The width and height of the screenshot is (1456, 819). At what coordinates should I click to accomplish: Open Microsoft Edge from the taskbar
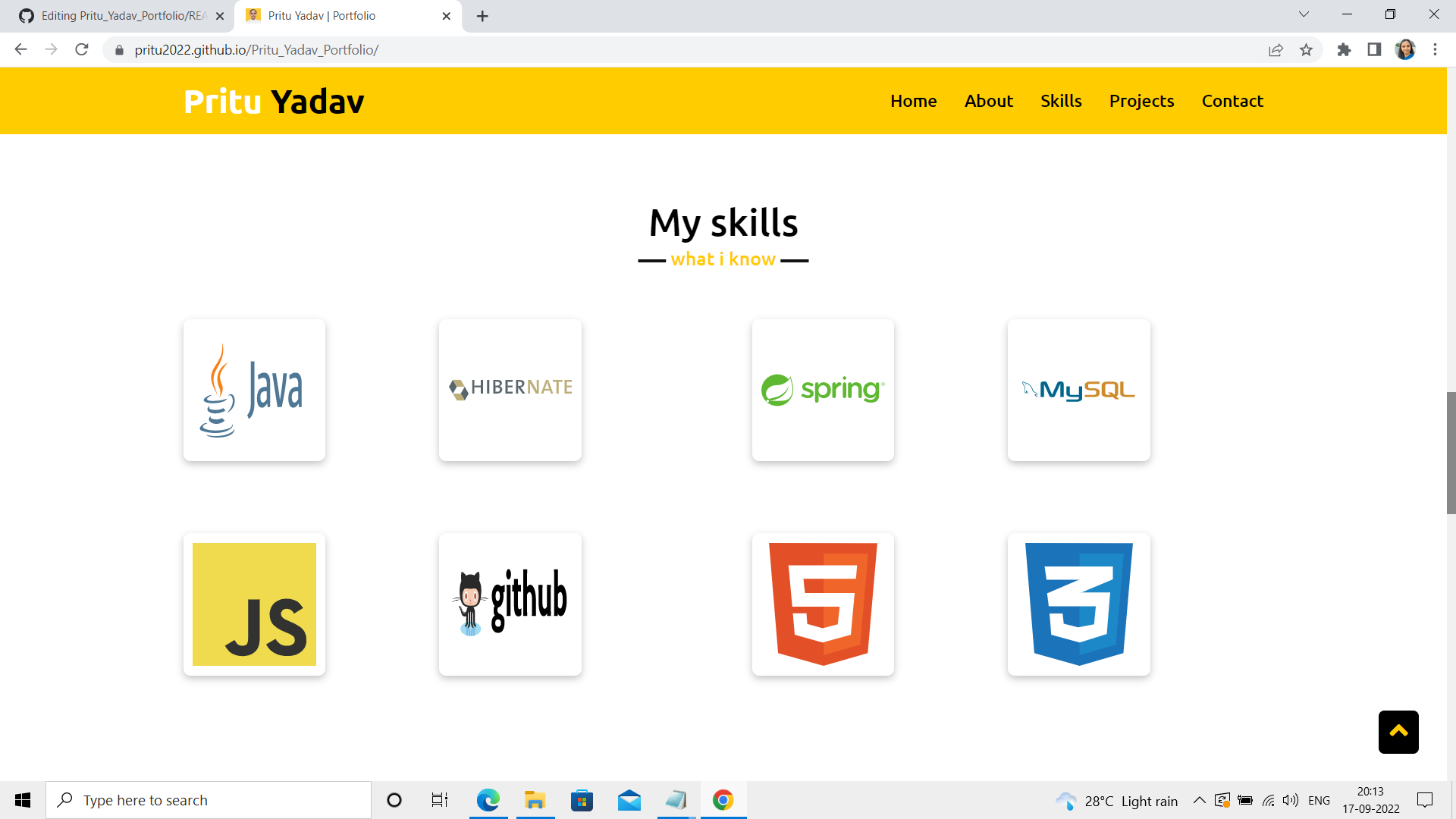[x=488, y=800]
